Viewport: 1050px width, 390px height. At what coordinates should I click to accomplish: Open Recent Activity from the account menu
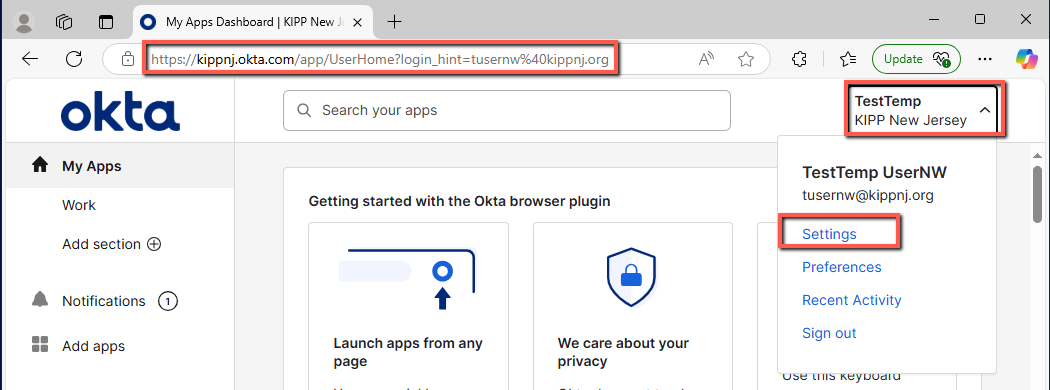point(852,300)
